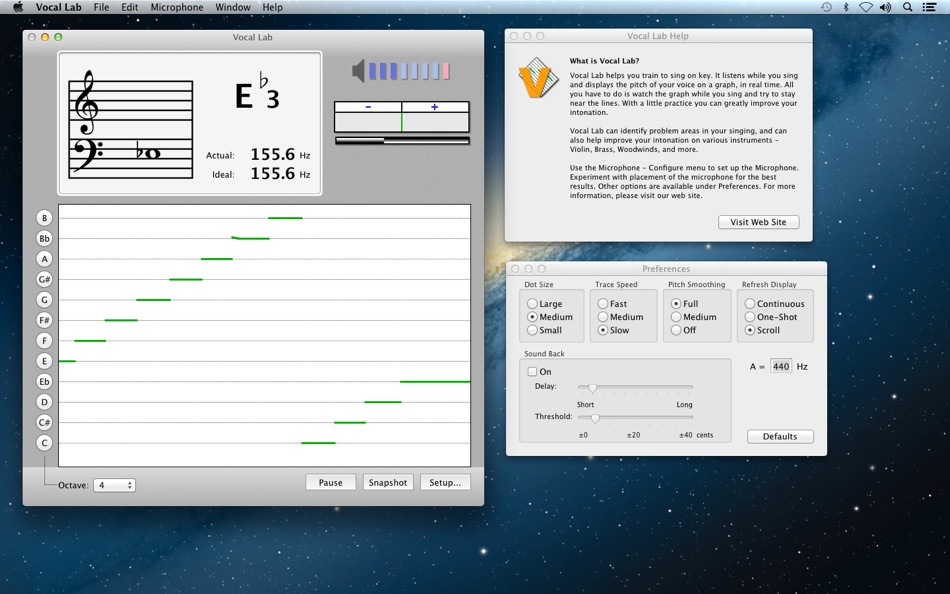This screenshot has width=950, height=594.
Task: Click the Bluetooth menu bar icon
Action: point(846,7)
